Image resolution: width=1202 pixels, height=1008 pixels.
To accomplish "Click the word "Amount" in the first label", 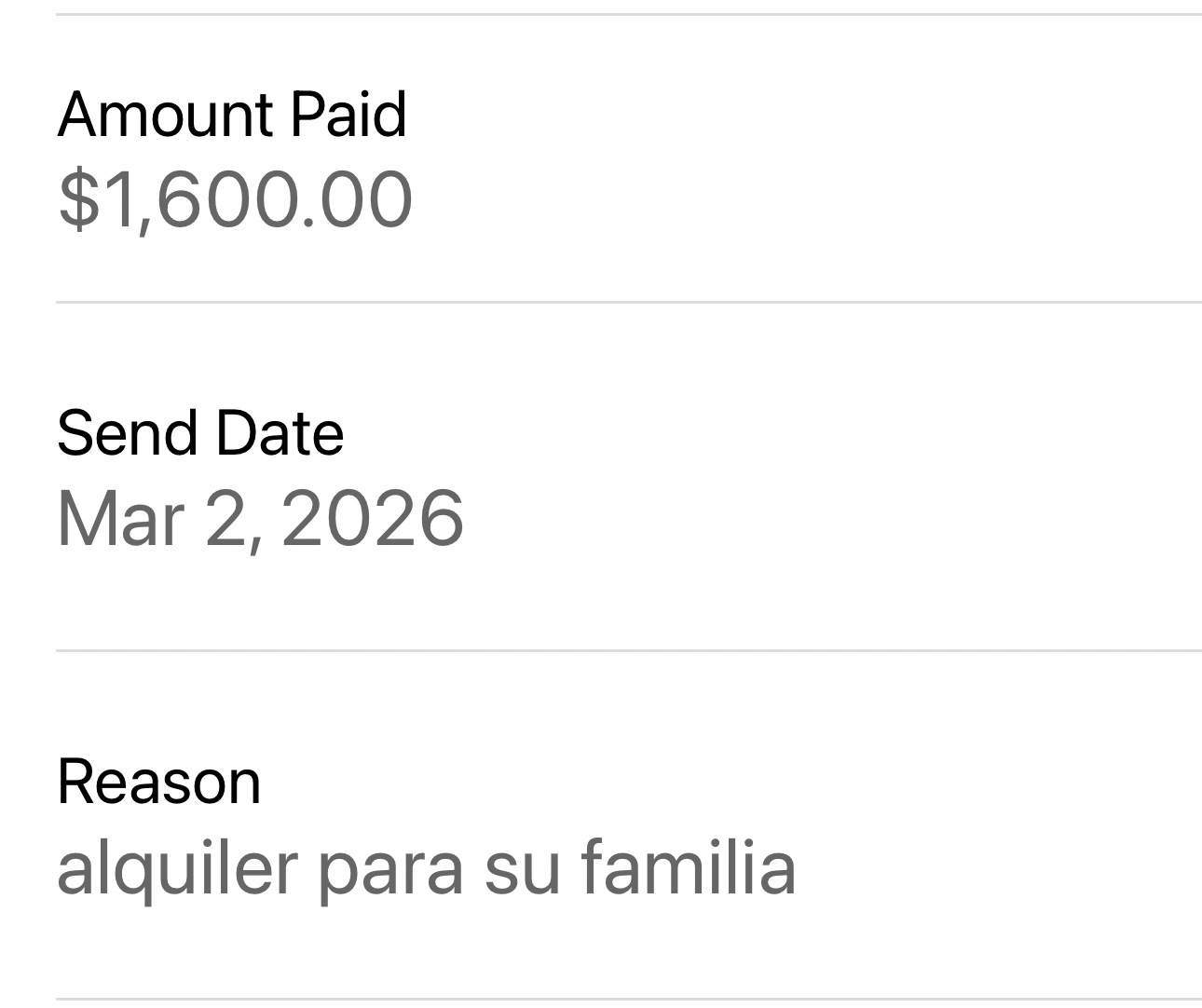I will coord(166,116).
